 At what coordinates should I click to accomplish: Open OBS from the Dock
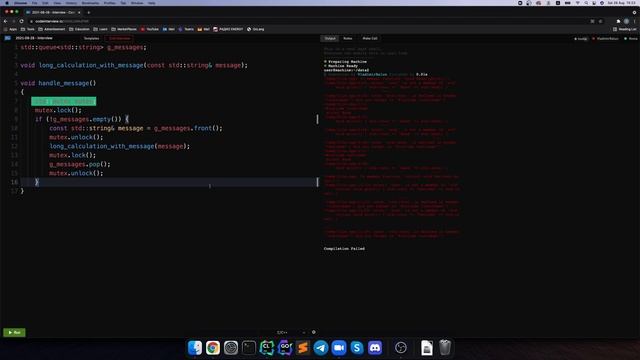(x=401, y=348)
